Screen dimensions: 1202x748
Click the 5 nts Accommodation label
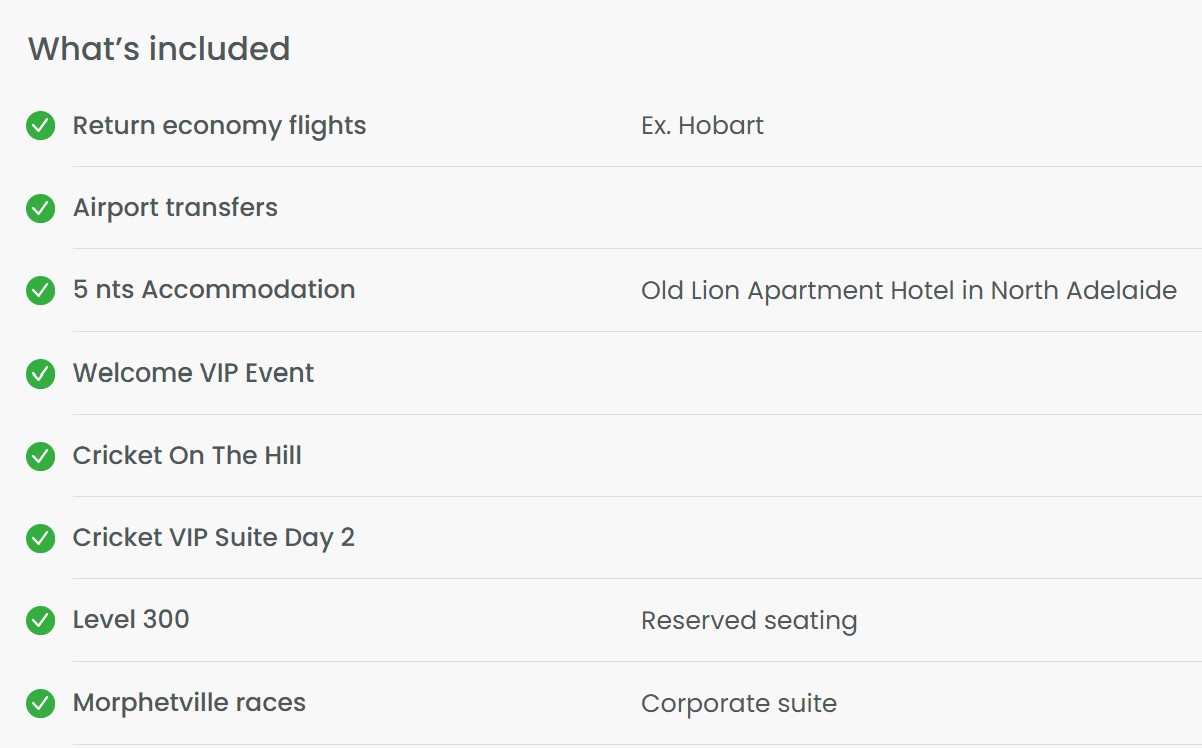coord(214,289)
